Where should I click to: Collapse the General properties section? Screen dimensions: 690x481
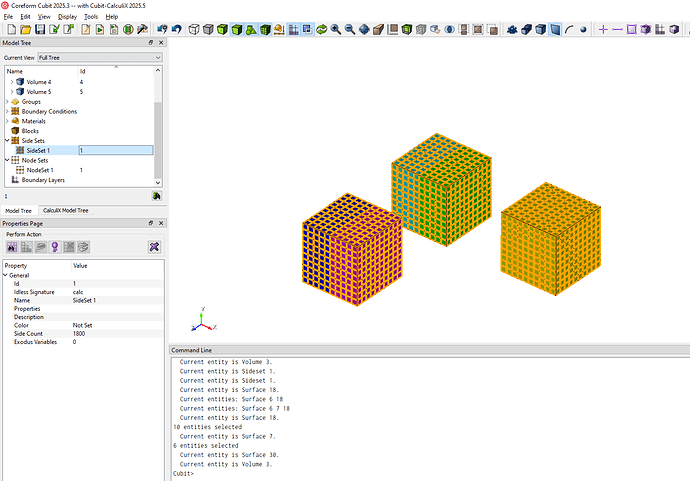(x=5, y=275)
